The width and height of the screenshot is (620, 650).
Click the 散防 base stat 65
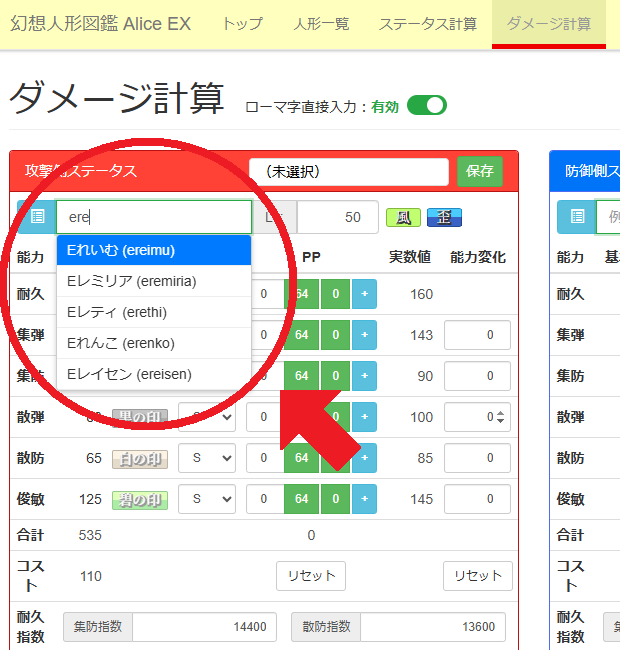click(94, 458)
